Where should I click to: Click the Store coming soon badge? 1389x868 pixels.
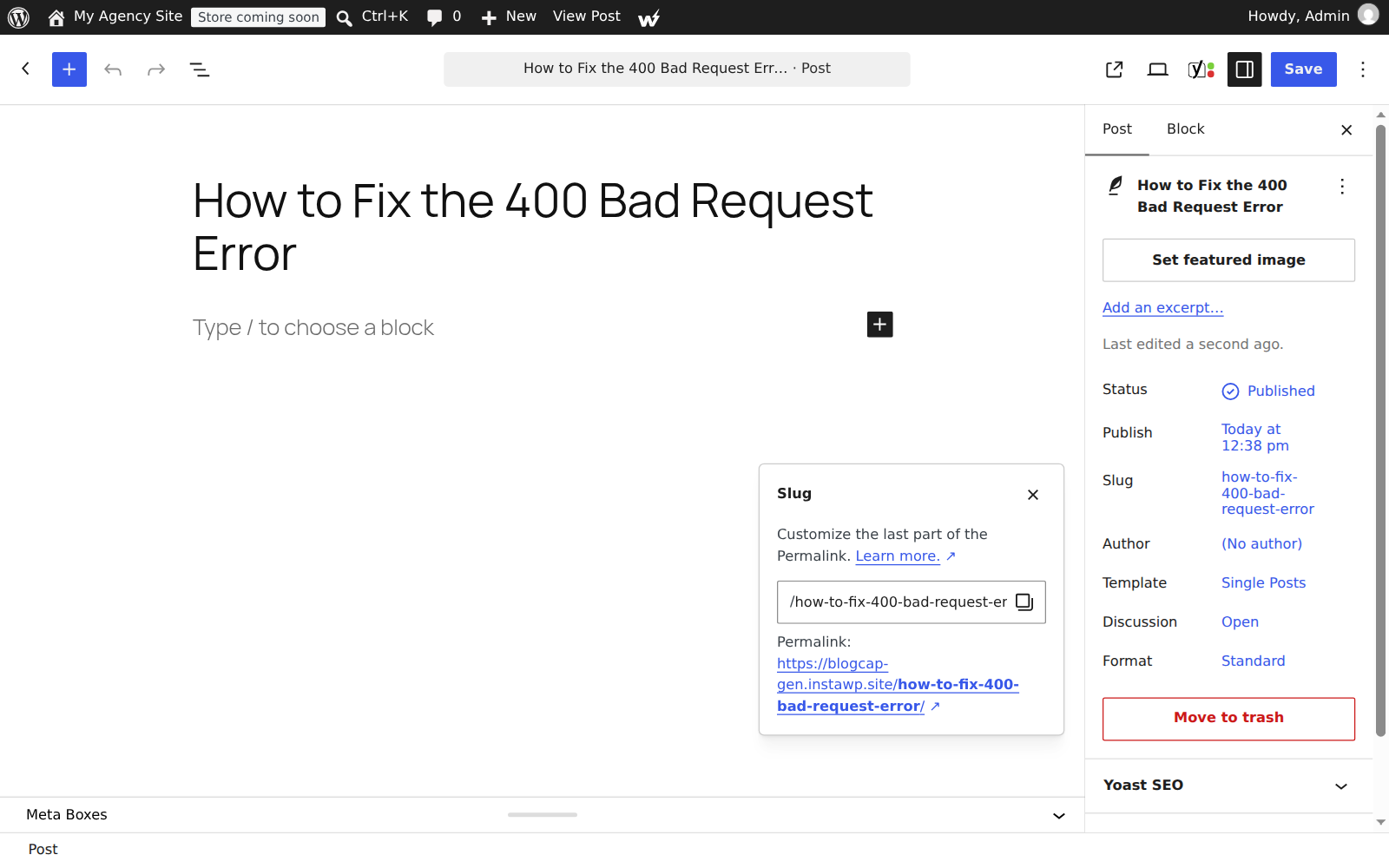pyautogui.click(x=258, y=17)
